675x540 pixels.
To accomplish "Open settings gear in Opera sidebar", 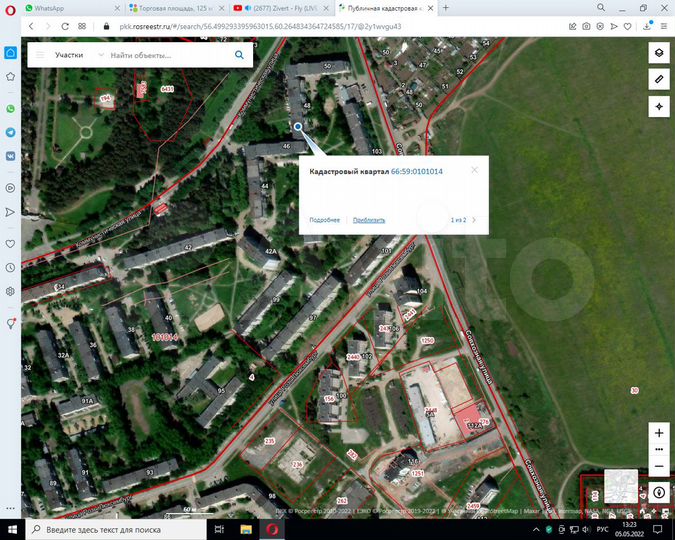I will [10, 291].
